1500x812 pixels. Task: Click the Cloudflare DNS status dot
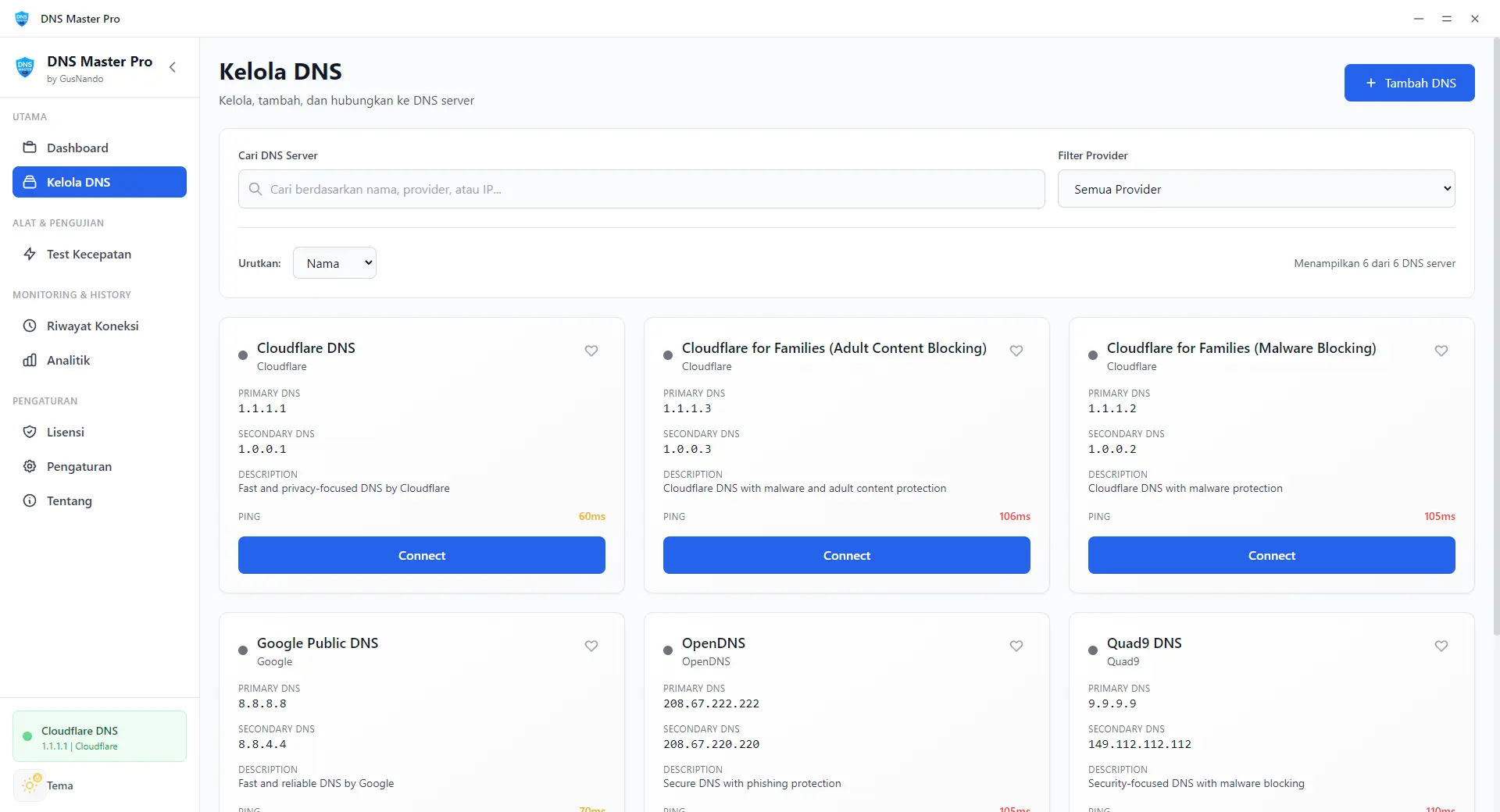pos(243,355)
